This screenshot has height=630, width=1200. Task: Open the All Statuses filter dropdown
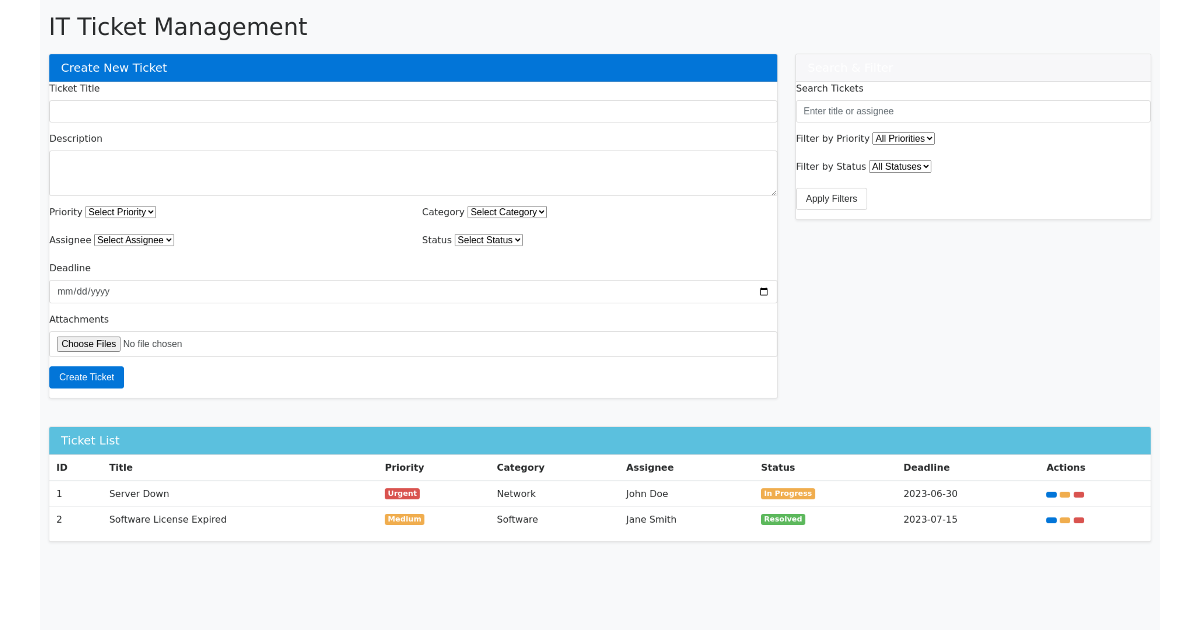[x=899, y=166]
